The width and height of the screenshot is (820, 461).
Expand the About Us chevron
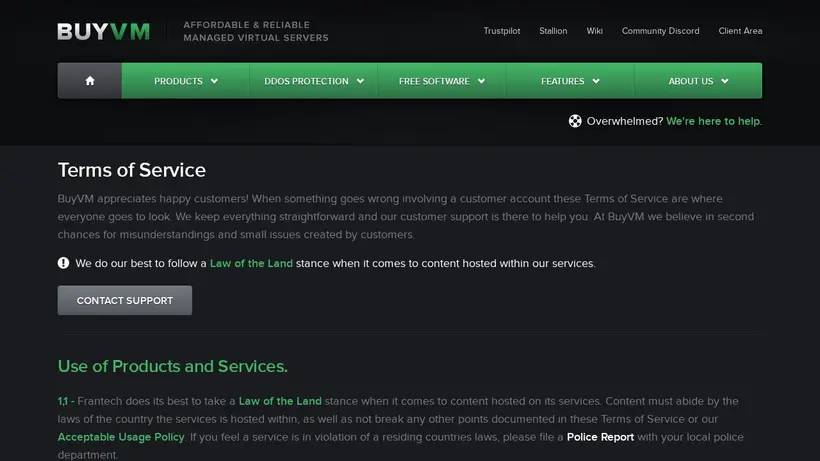(724, 81)
